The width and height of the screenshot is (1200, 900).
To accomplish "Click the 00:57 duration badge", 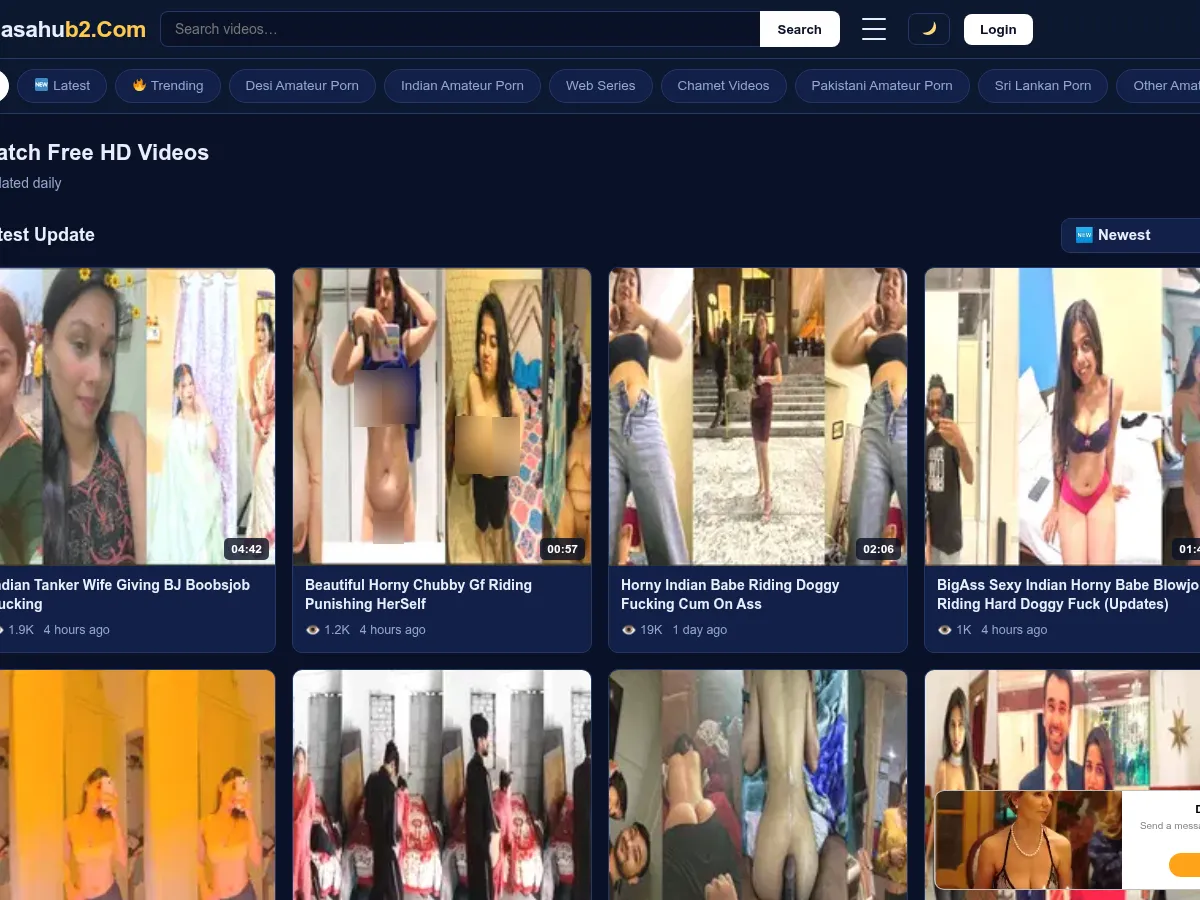I will pos(562,548).
